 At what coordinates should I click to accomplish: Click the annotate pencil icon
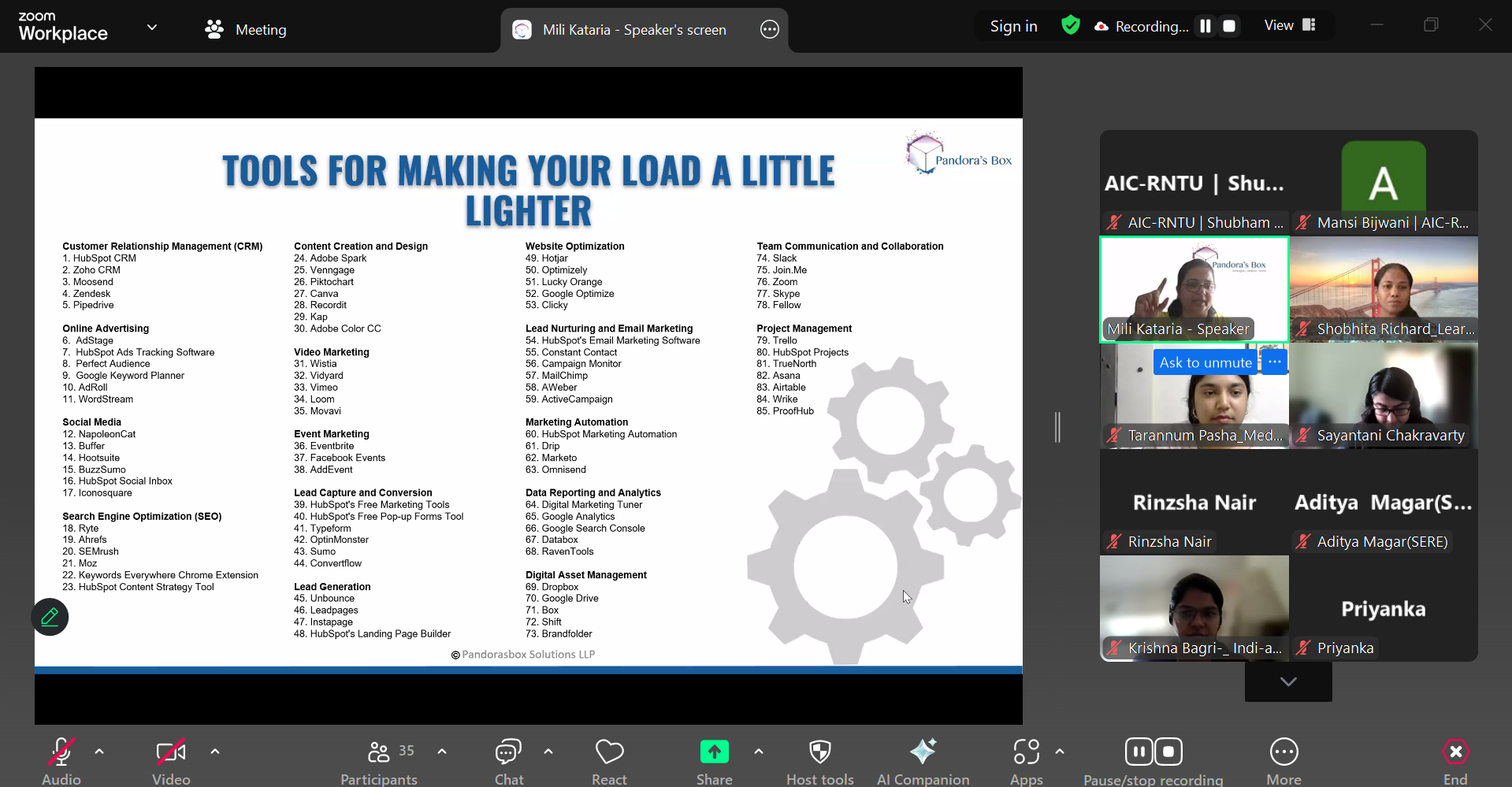50,617
